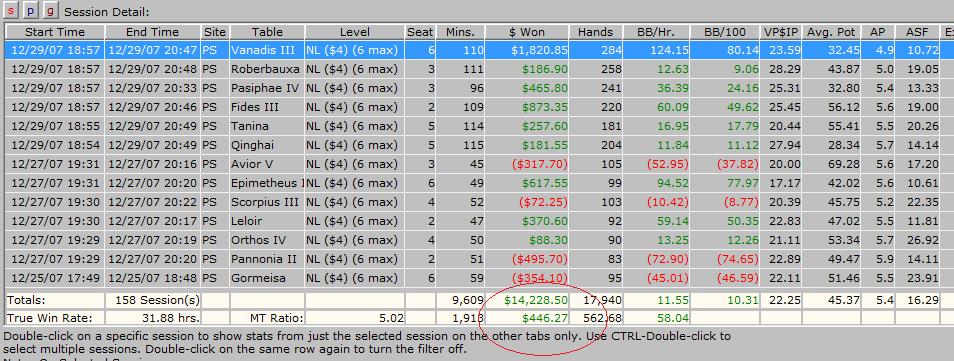Image resolution: width=954 pixels, height=361 pixels.
Task: Sort by the VP$IP column header
Action: (x=781, y=32)
